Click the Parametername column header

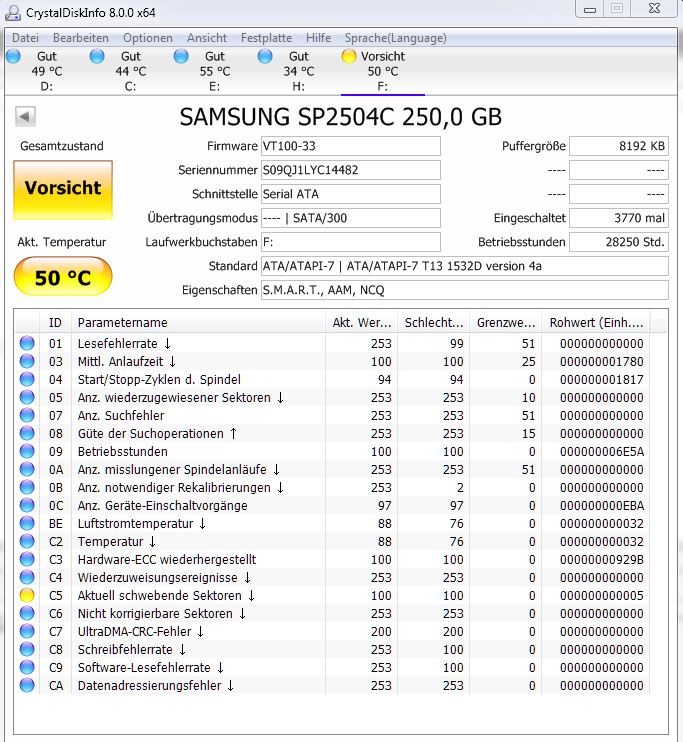pos(198,323)
